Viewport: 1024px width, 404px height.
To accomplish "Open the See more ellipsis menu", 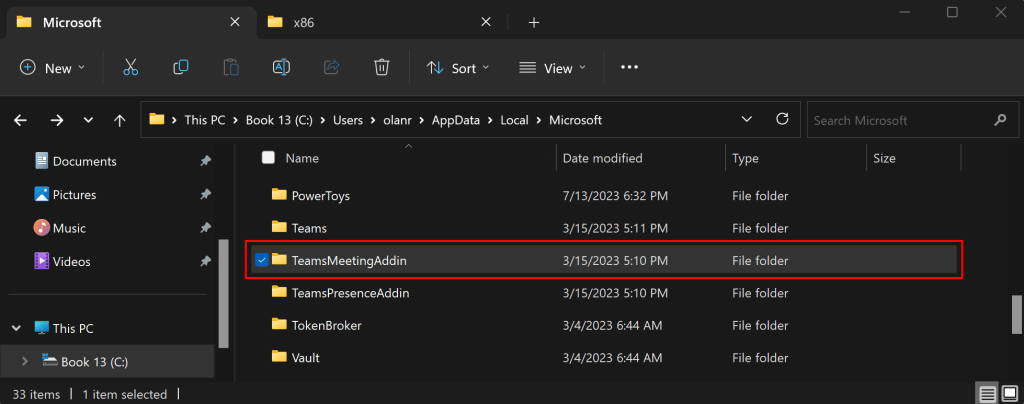I will [629, 68].
